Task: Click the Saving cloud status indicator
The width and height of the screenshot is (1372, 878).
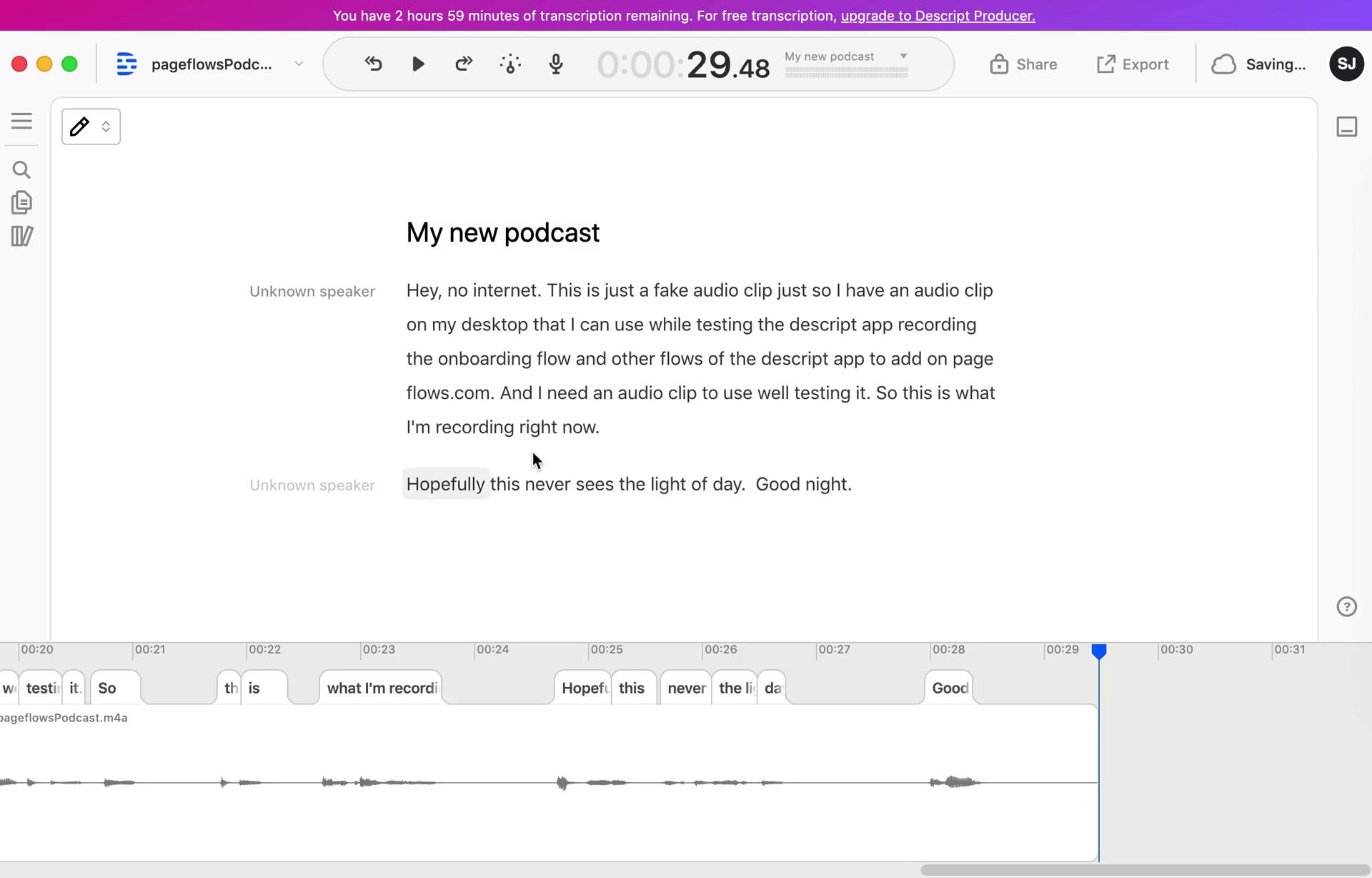Action: tap(1258, 64)
